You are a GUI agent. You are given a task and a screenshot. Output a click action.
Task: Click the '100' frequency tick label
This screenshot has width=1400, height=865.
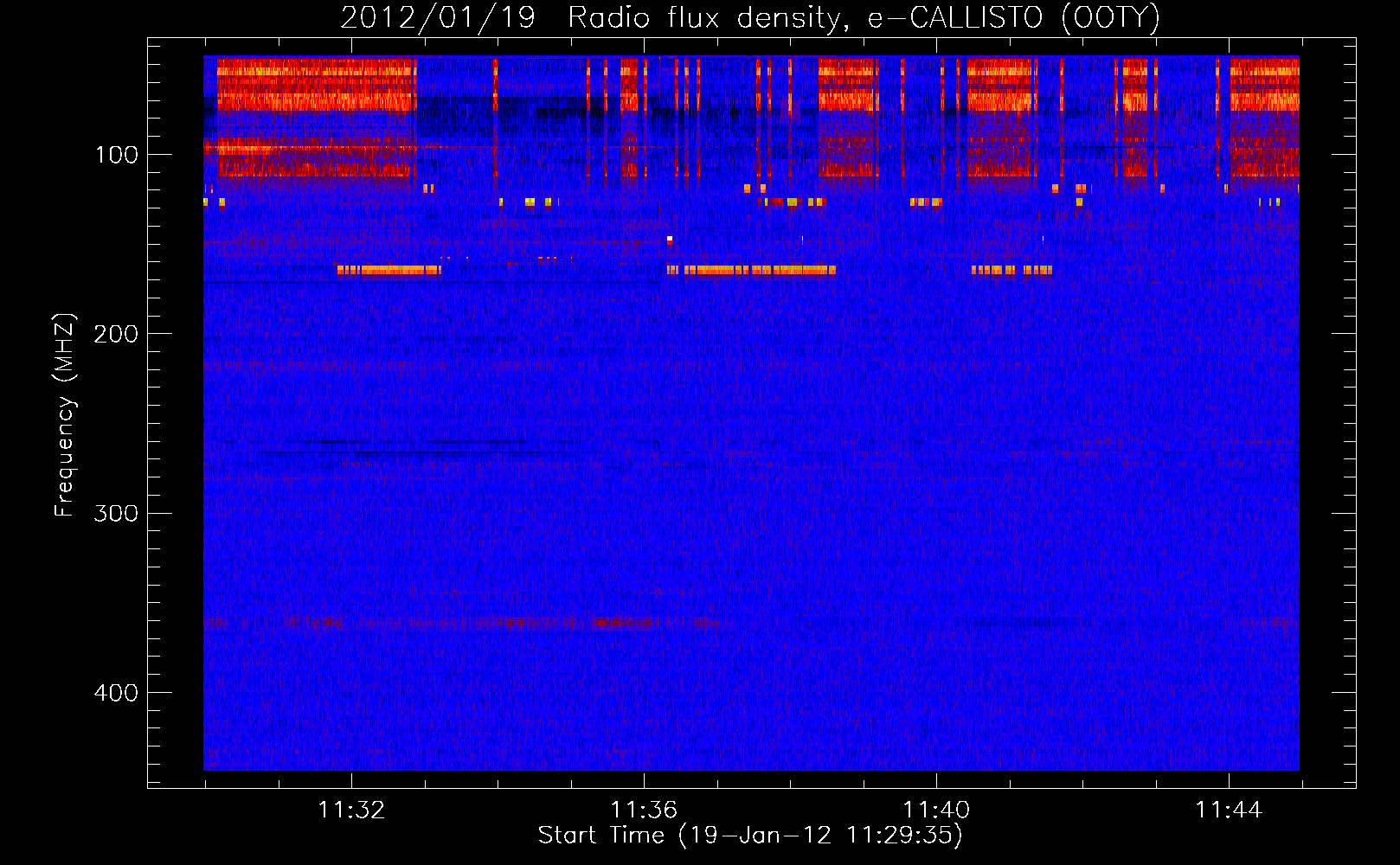click(117, 155)
